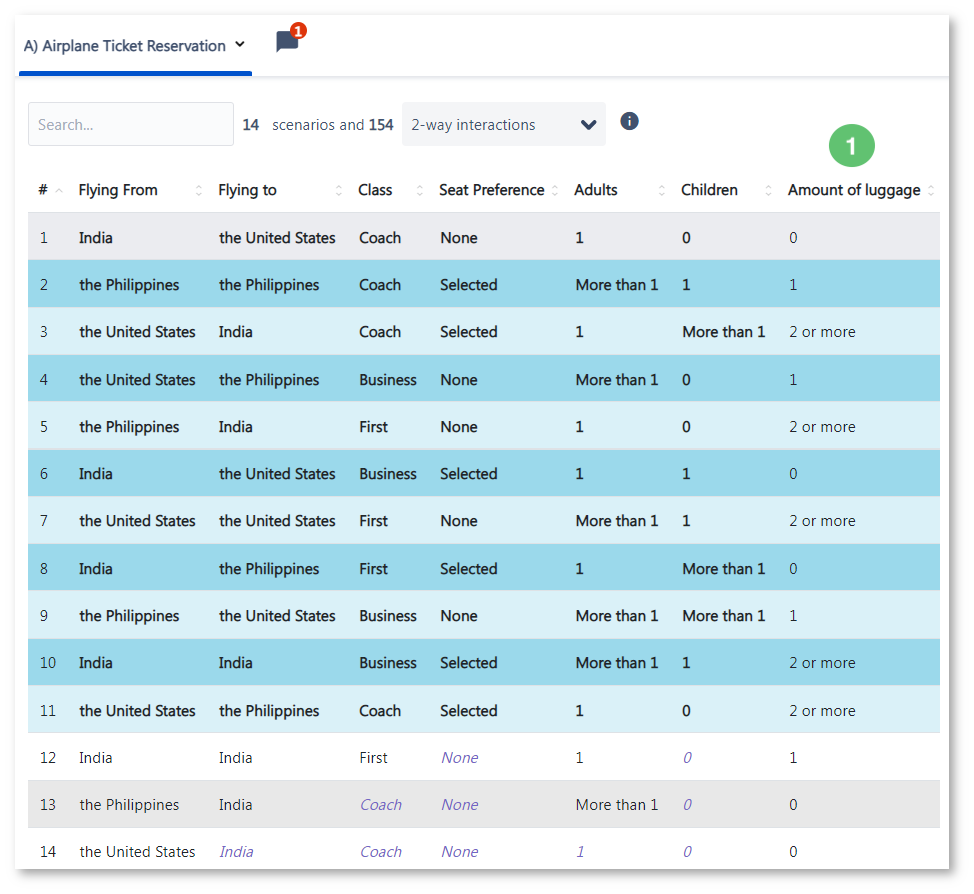Click italic 'Coach' class in row 13

click(x=381, y=805)
